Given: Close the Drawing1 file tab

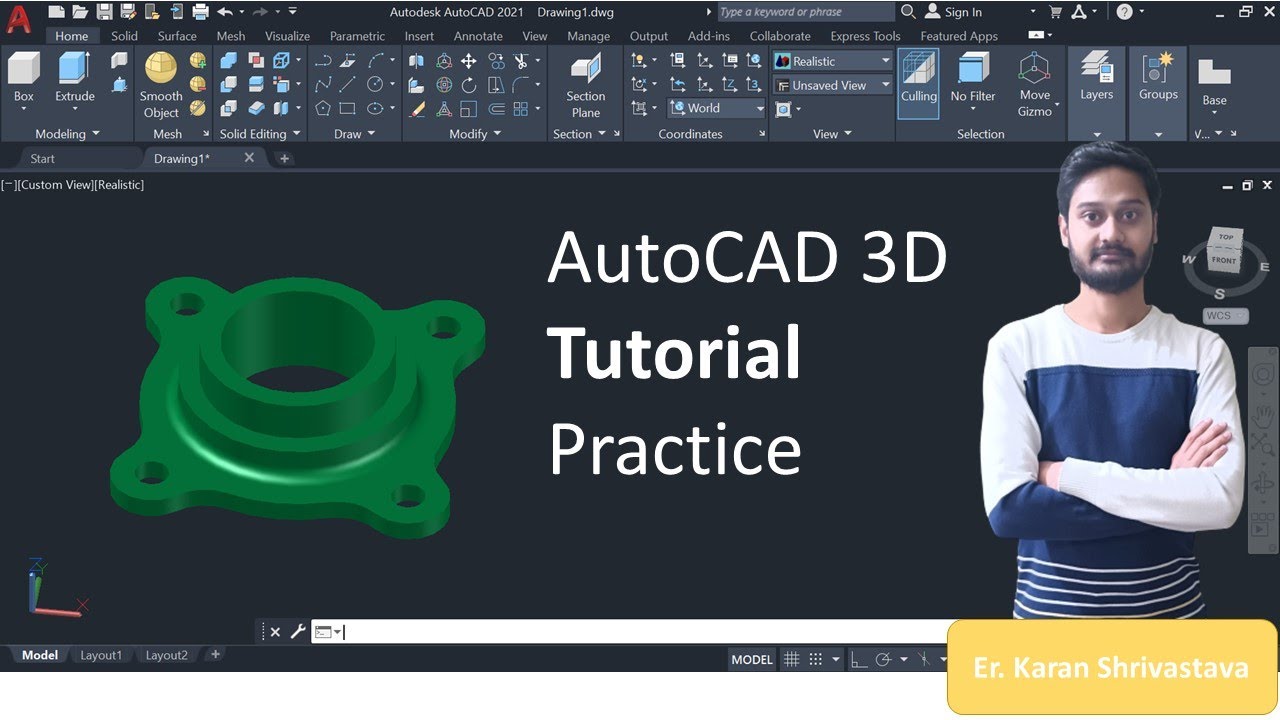Looking at the screenshot, I should click(249, 158).
